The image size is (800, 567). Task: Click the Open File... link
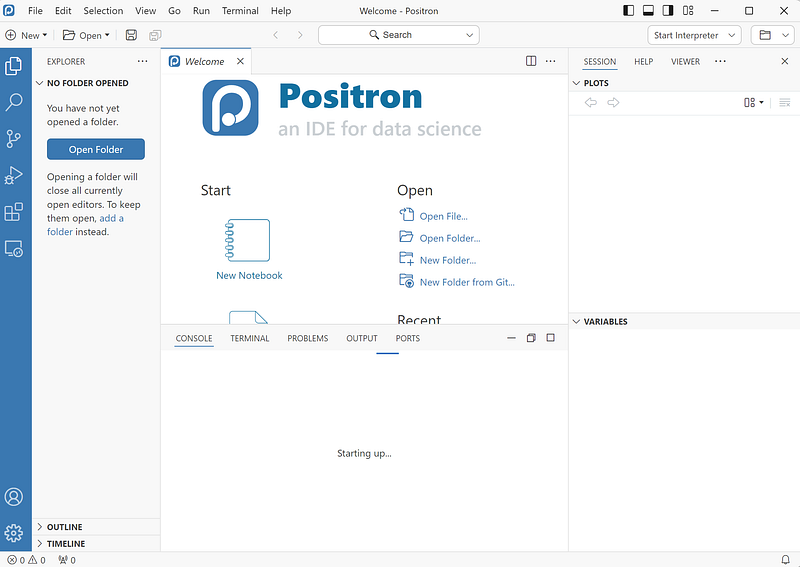443,216
